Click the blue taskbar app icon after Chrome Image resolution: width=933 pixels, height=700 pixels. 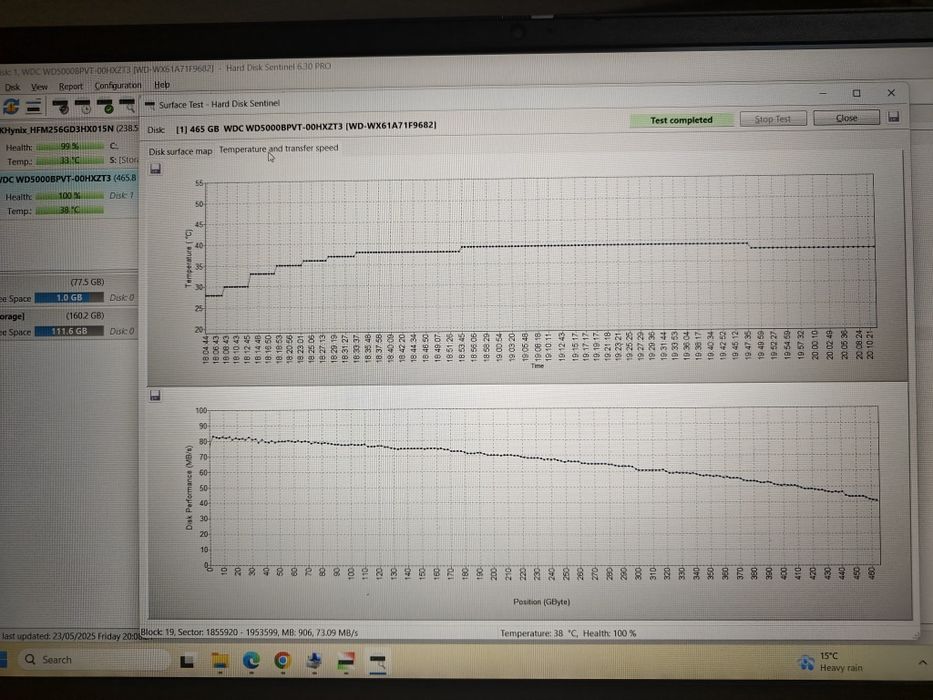click(314, 661)
